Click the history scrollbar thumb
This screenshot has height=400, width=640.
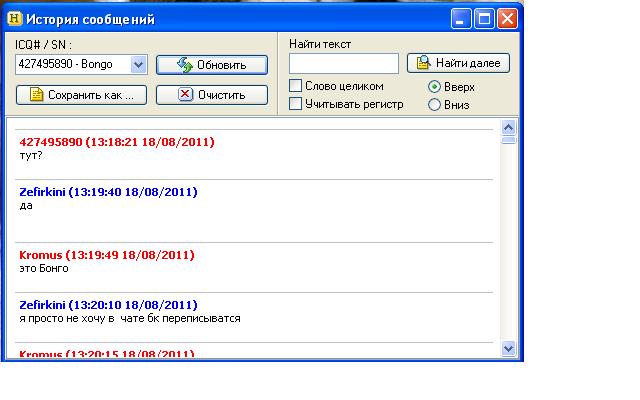coord(509,140)
